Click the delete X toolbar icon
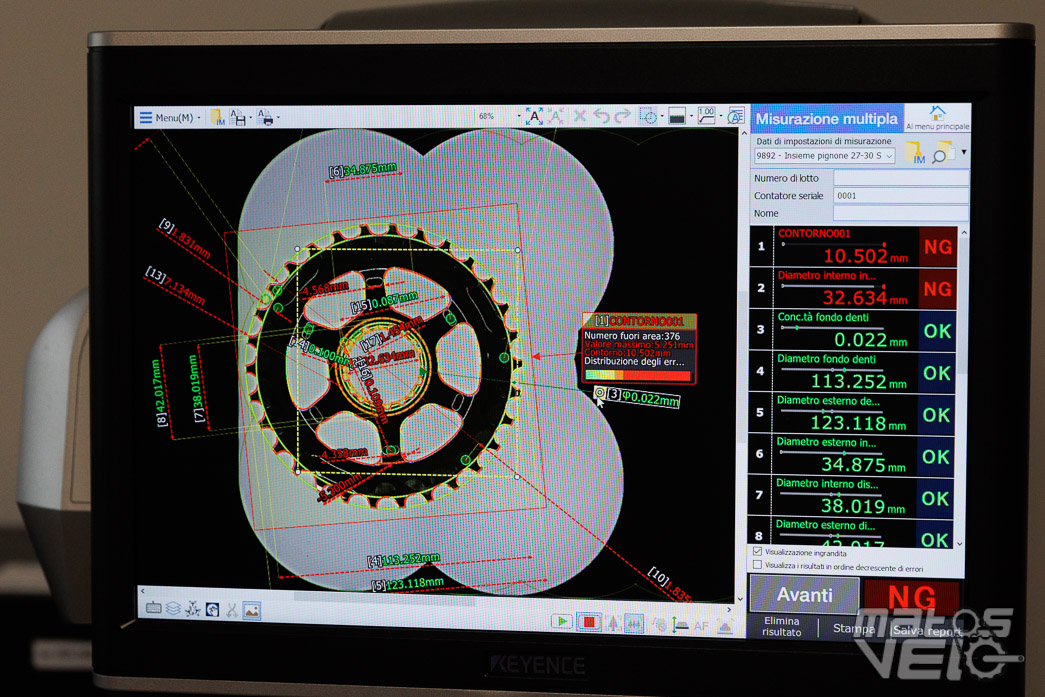Screen dimensions: 1045x697 pos(580,117)
